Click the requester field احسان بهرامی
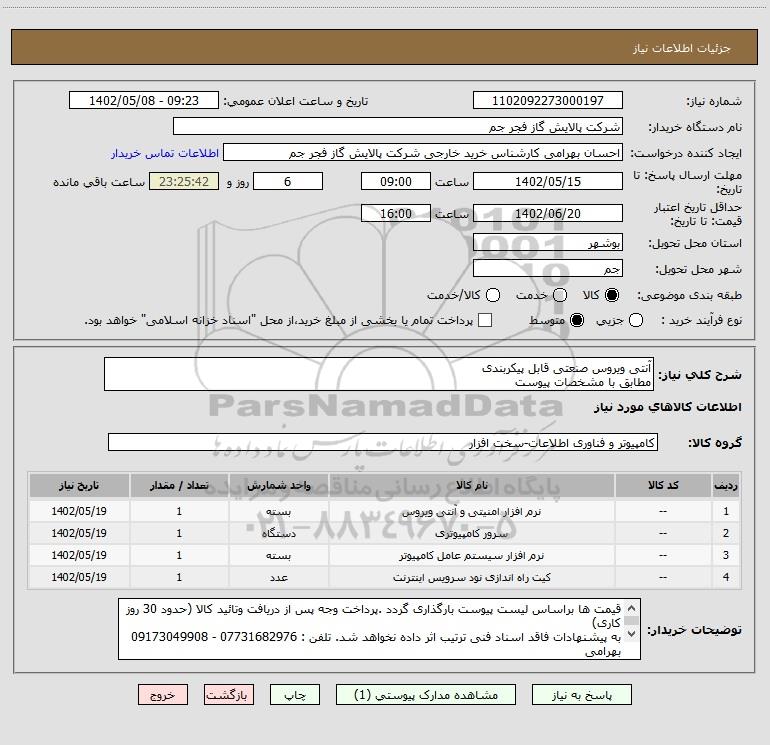770x745 pixels. coord(423,153)
